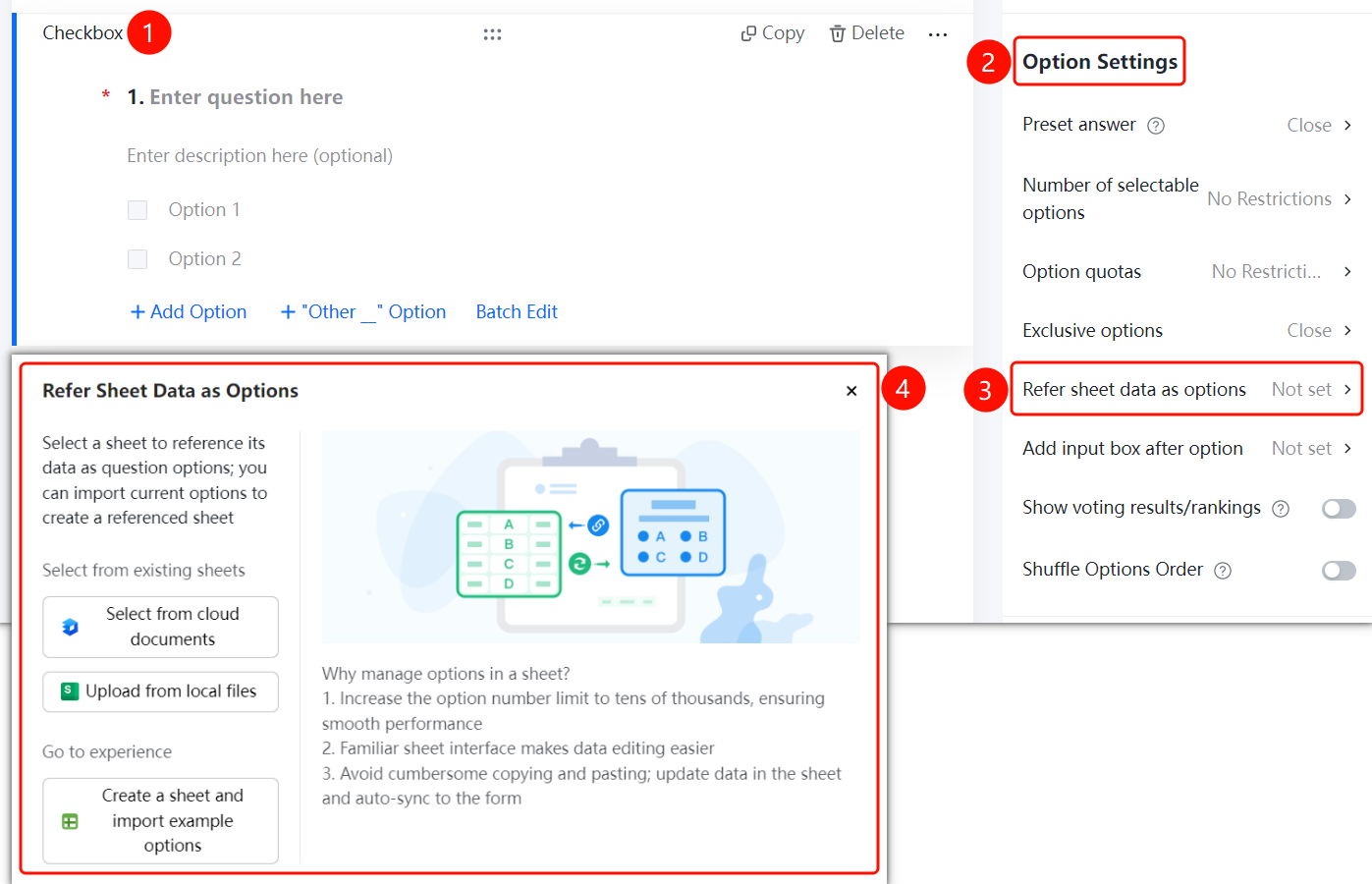
Task: Open Number of selectable options setting
Action: point(1186,198)
